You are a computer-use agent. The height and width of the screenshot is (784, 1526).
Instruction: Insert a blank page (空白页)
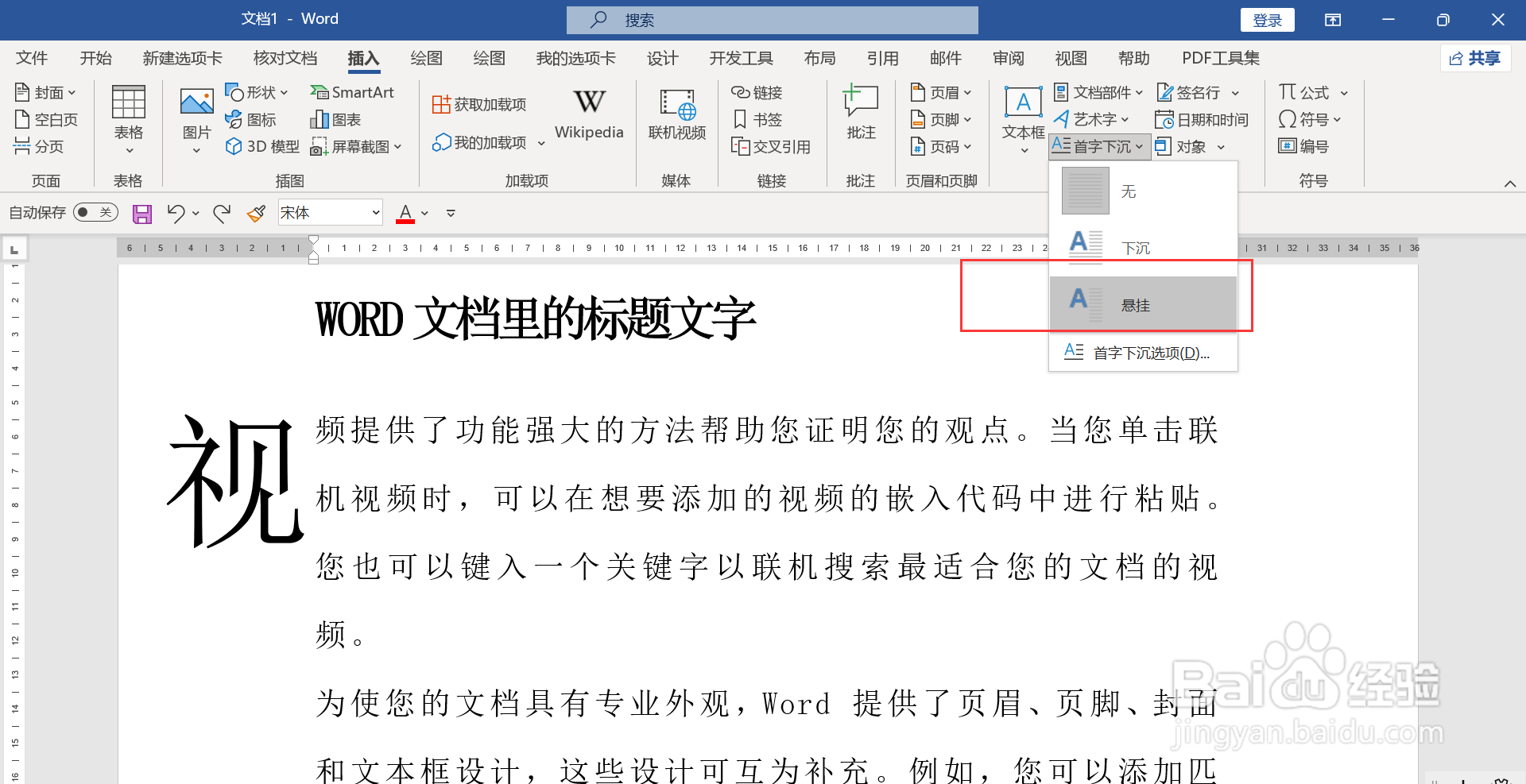(46, 120)
